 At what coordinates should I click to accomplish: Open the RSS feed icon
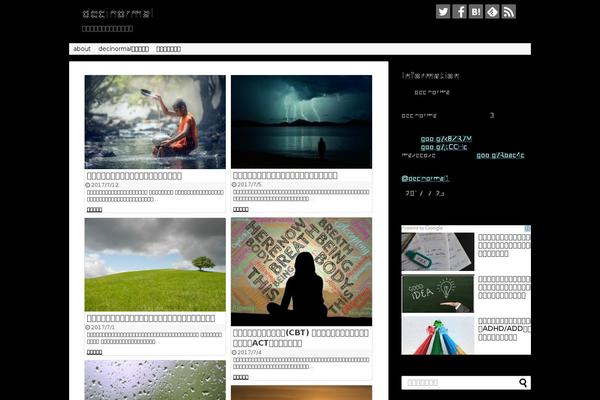pyautogui.click(x=509, y=11)
